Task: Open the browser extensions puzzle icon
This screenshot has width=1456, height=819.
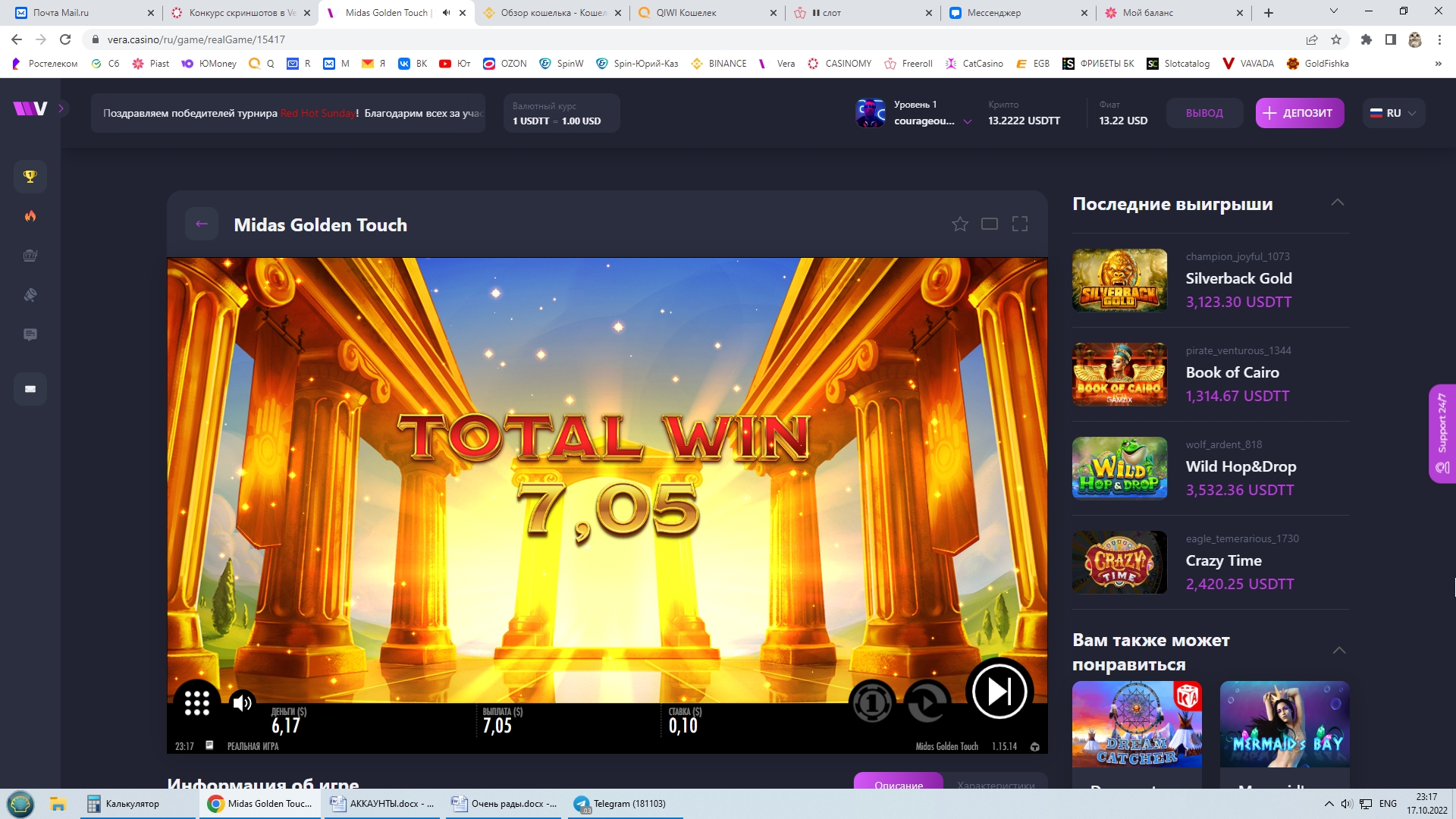Action: (x=1367, y=39)
